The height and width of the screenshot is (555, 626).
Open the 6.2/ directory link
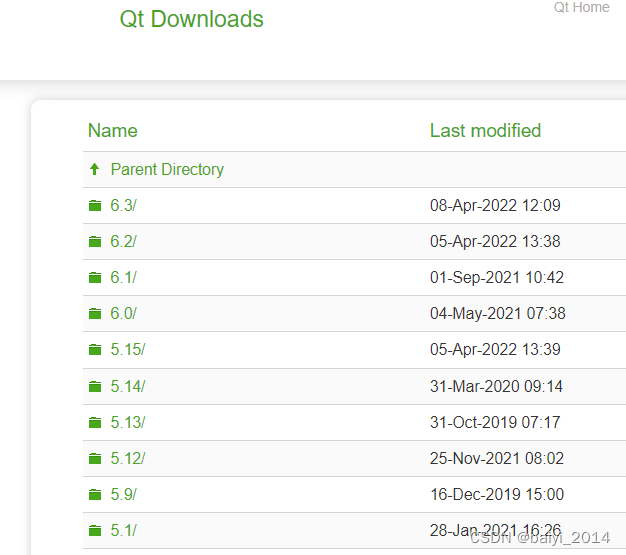pyautogui.click(x=123, y=242)
